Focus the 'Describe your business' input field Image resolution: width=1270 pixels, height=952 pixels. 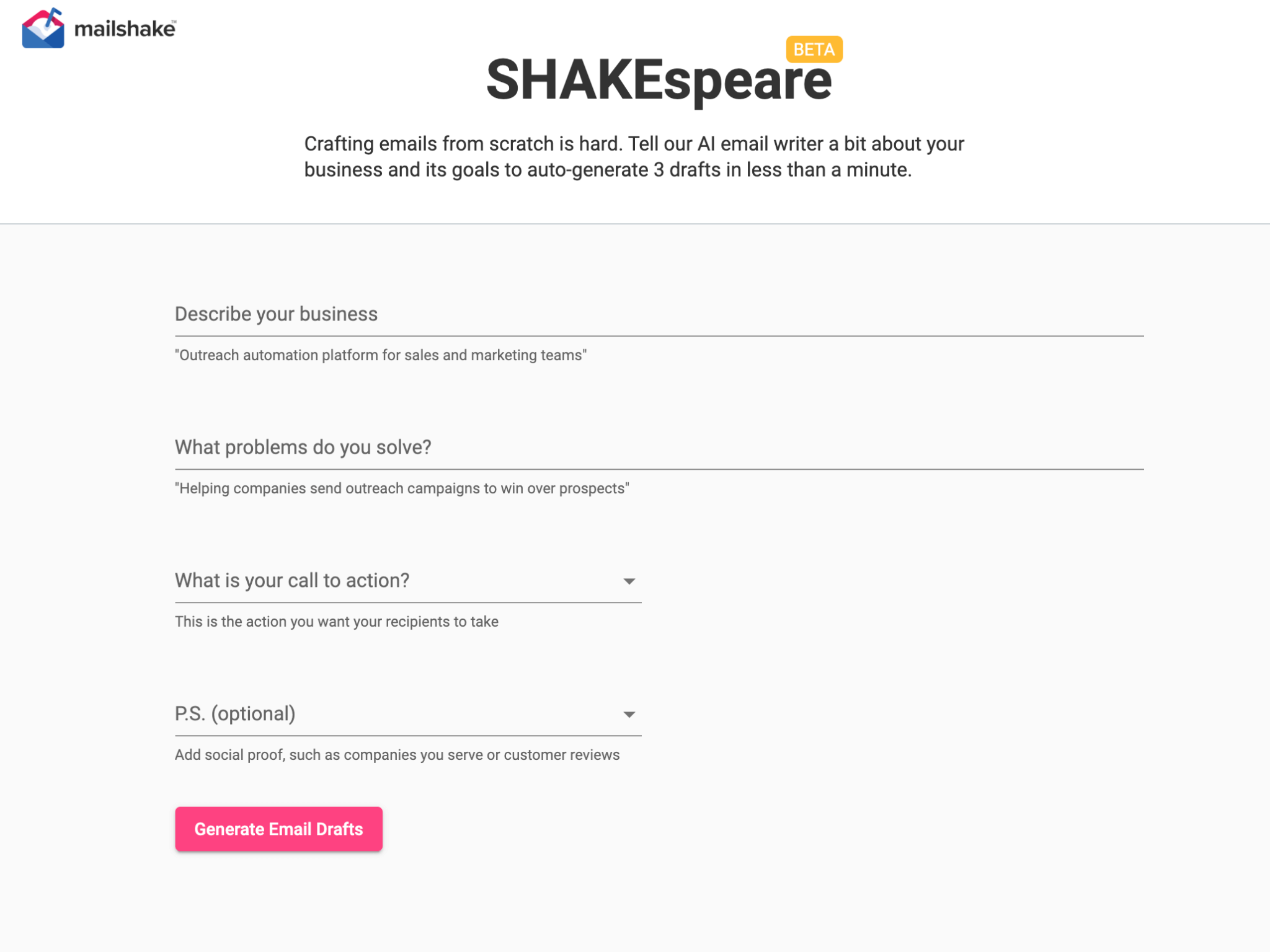659,314
